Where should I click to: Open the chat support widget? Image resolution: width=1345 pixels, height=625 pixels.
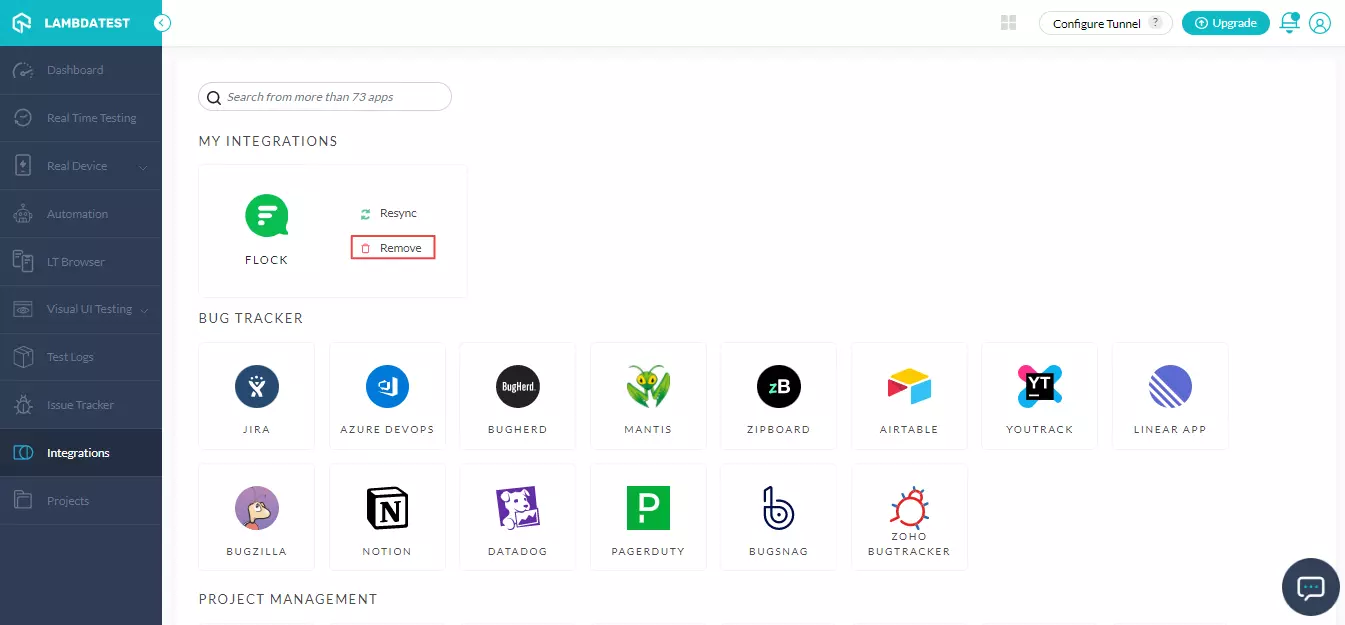[1310, 587]
